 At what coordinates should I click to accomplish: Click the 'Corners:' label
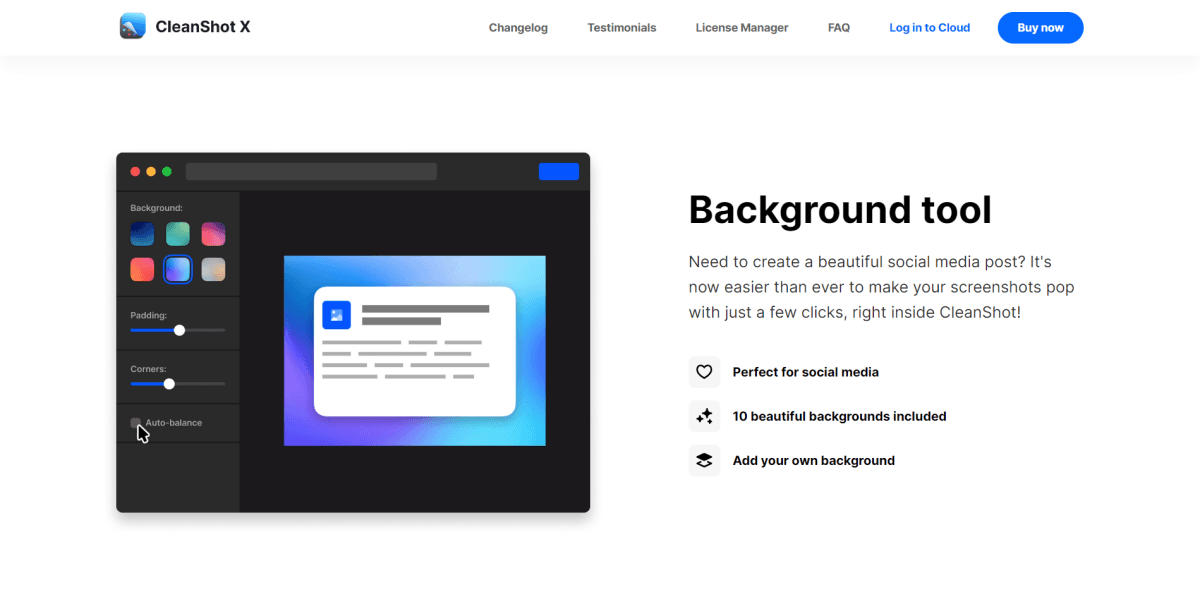(x=148, y=369)
